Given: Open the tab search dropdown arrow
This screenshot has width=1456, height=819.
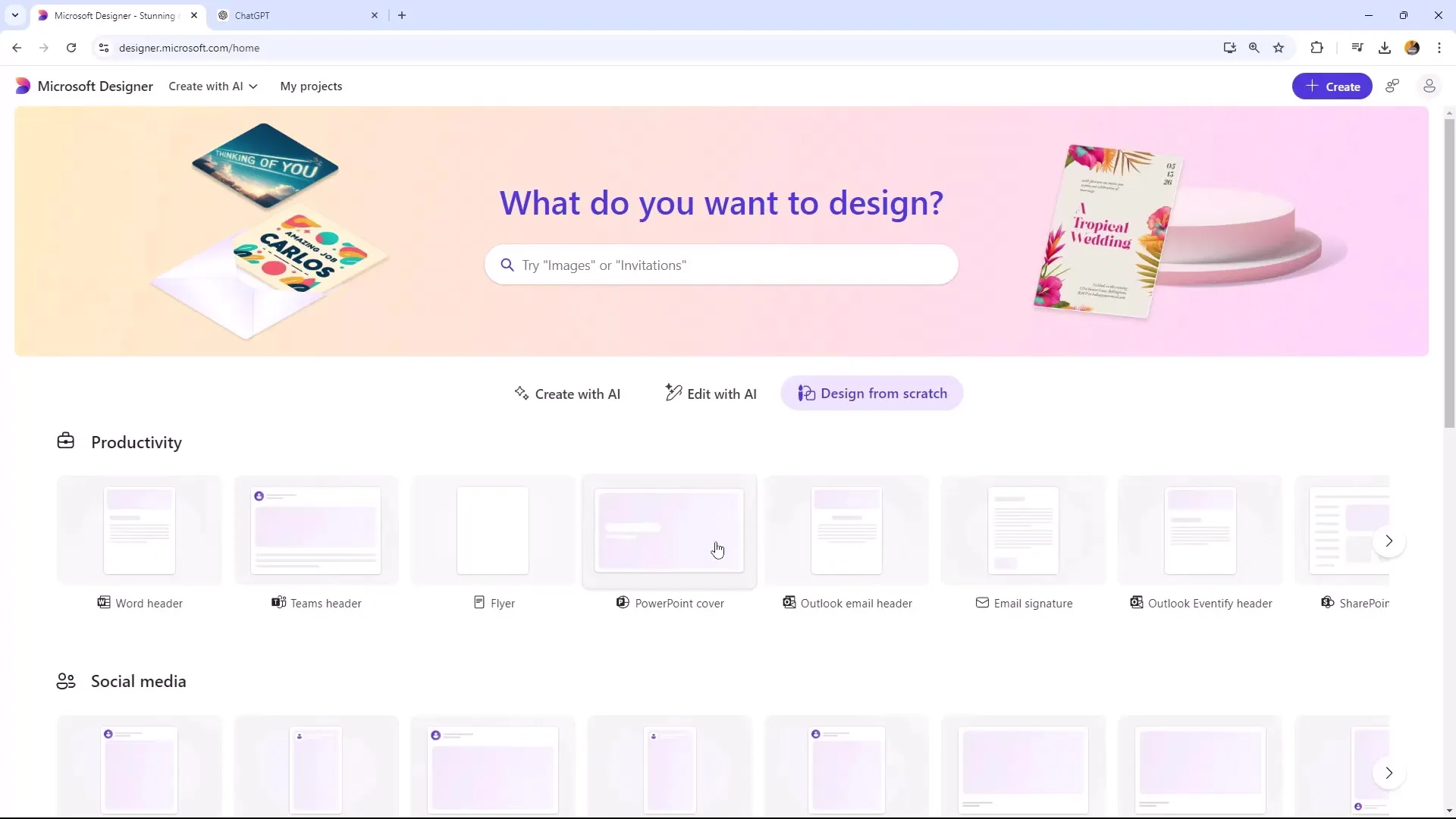Looking at the screenshot, I should pyautogui.click(x=14, y=15).
